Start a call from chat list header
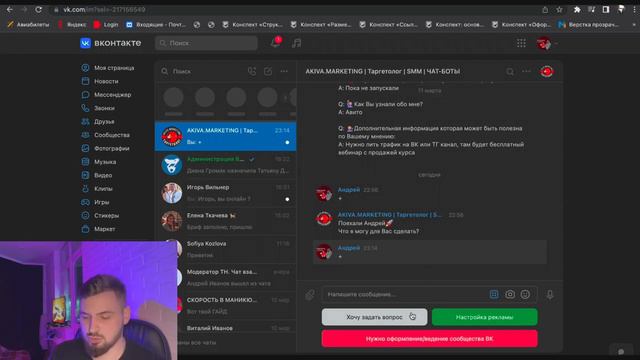This screenshot has height=360, width=640. (252, 71)
